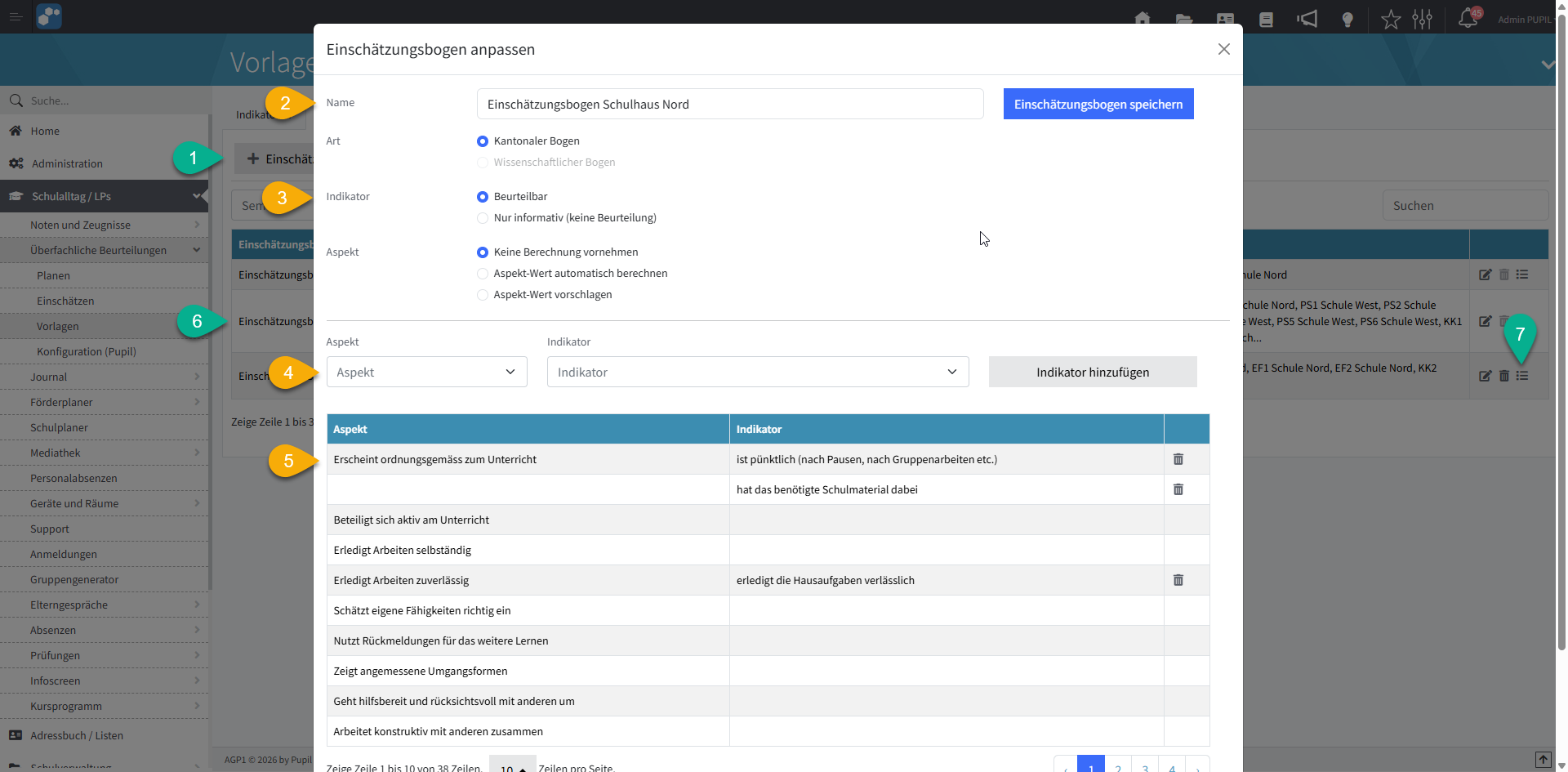Delete indicator 'ist pünktlich' with trash icon

click(x=1178, y=459)
